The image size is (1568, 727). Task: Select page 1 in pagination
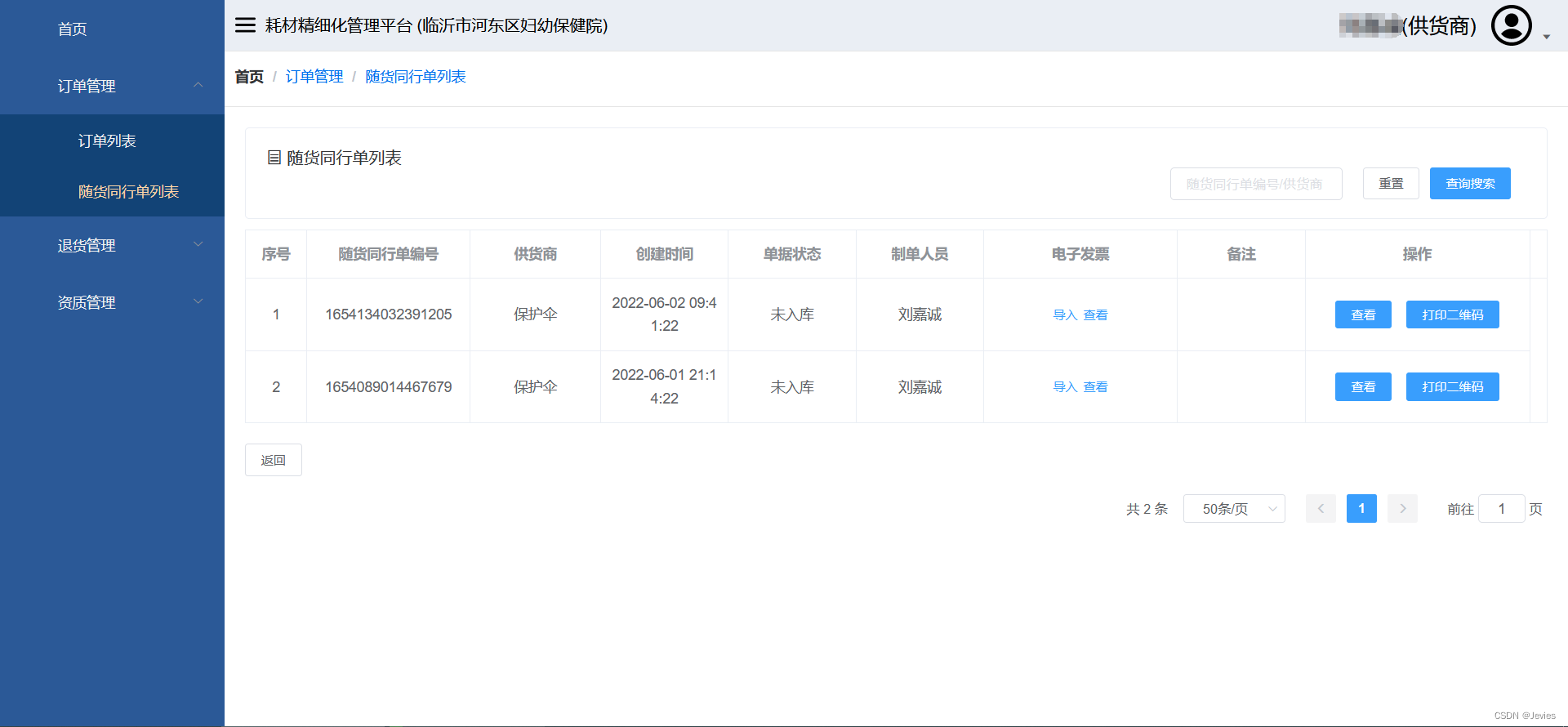coord(1361,509)
